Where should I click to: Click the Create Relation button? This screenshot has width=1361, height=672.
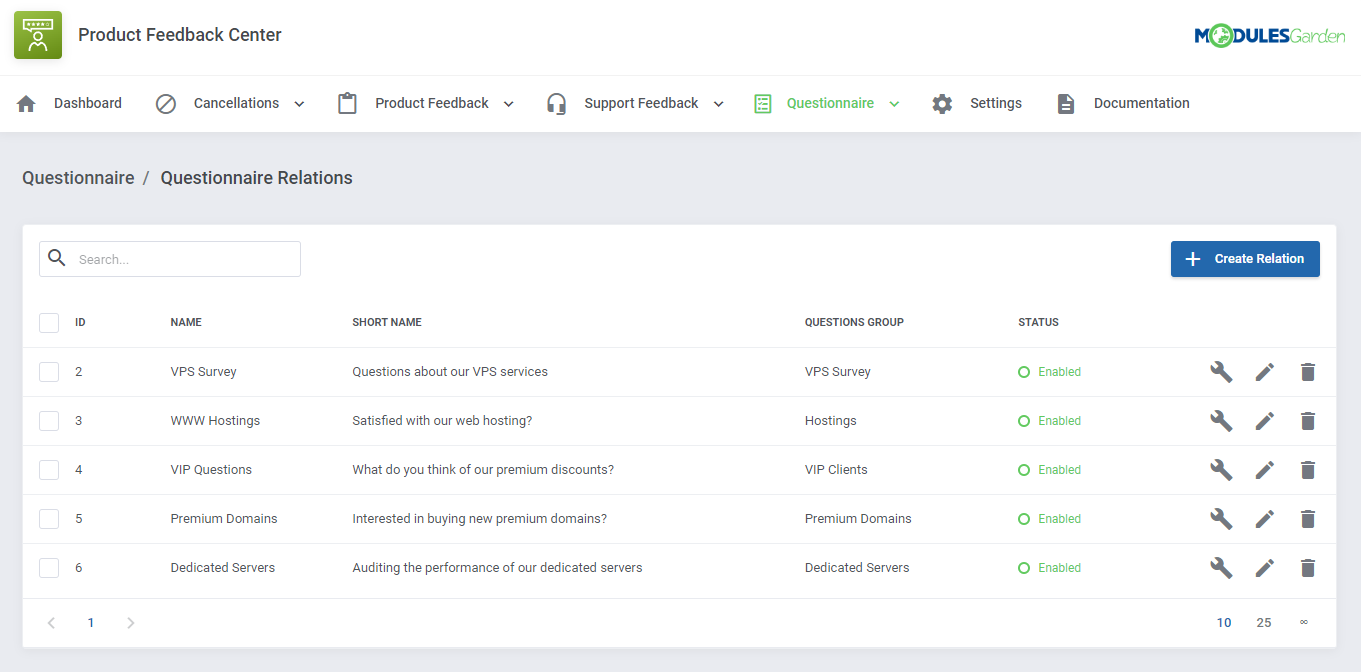(x=1244, y=258)
